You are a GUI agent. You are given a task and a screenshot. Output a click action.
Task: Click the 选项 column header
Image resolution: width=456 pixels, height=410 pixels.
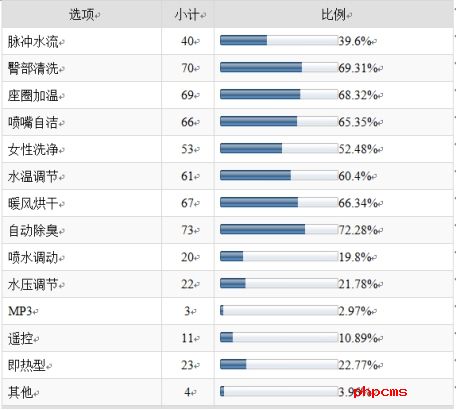[x=82, y=15]
